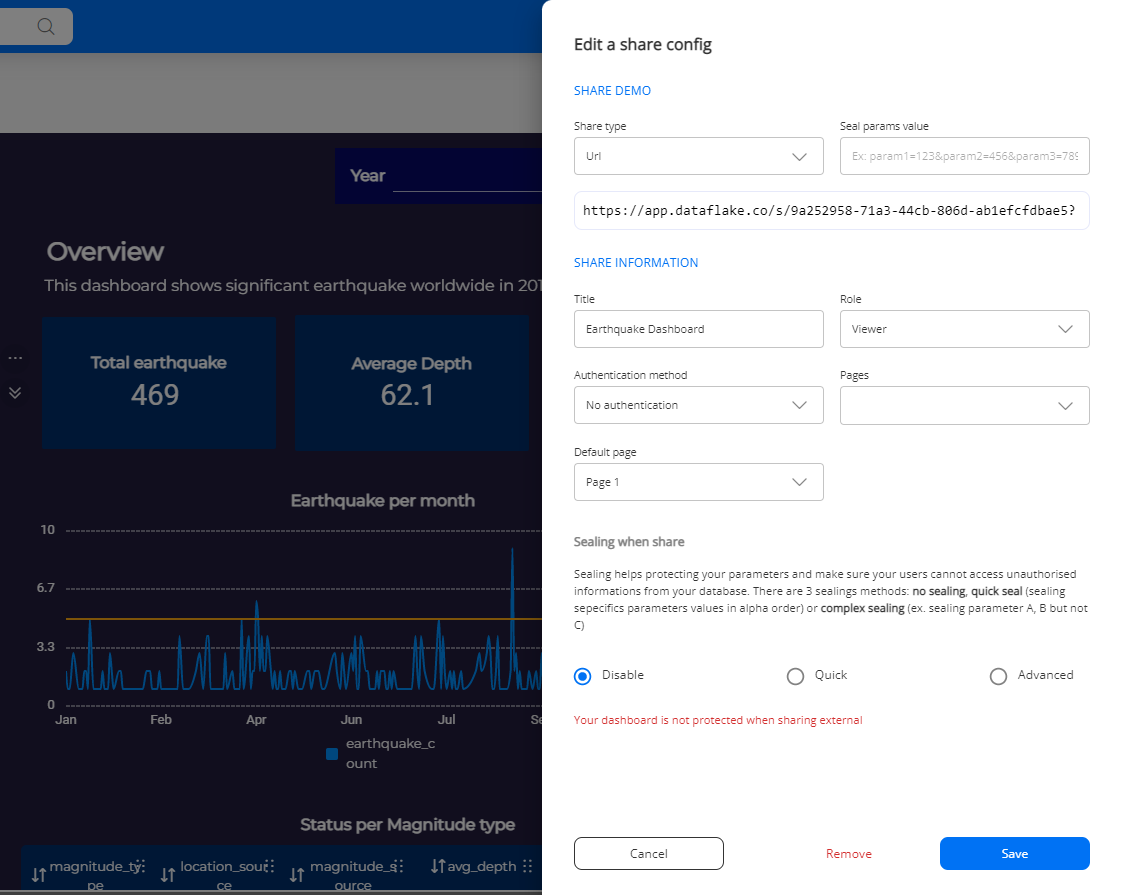
Task: Save the share configuration
Action: coord(1014,853)
